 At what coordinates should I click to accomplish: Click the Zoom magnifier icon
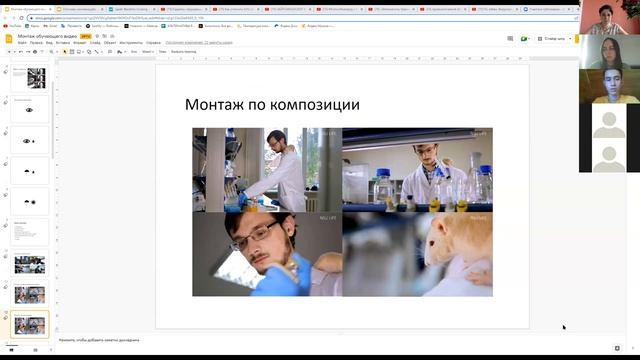click(x=51, y=52)
